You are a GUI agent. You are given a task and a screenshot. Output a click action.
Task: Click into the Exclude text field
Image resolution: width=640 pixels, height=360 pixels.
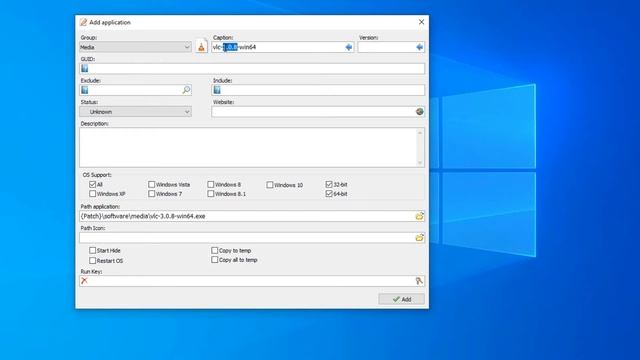tap(135, 90)
